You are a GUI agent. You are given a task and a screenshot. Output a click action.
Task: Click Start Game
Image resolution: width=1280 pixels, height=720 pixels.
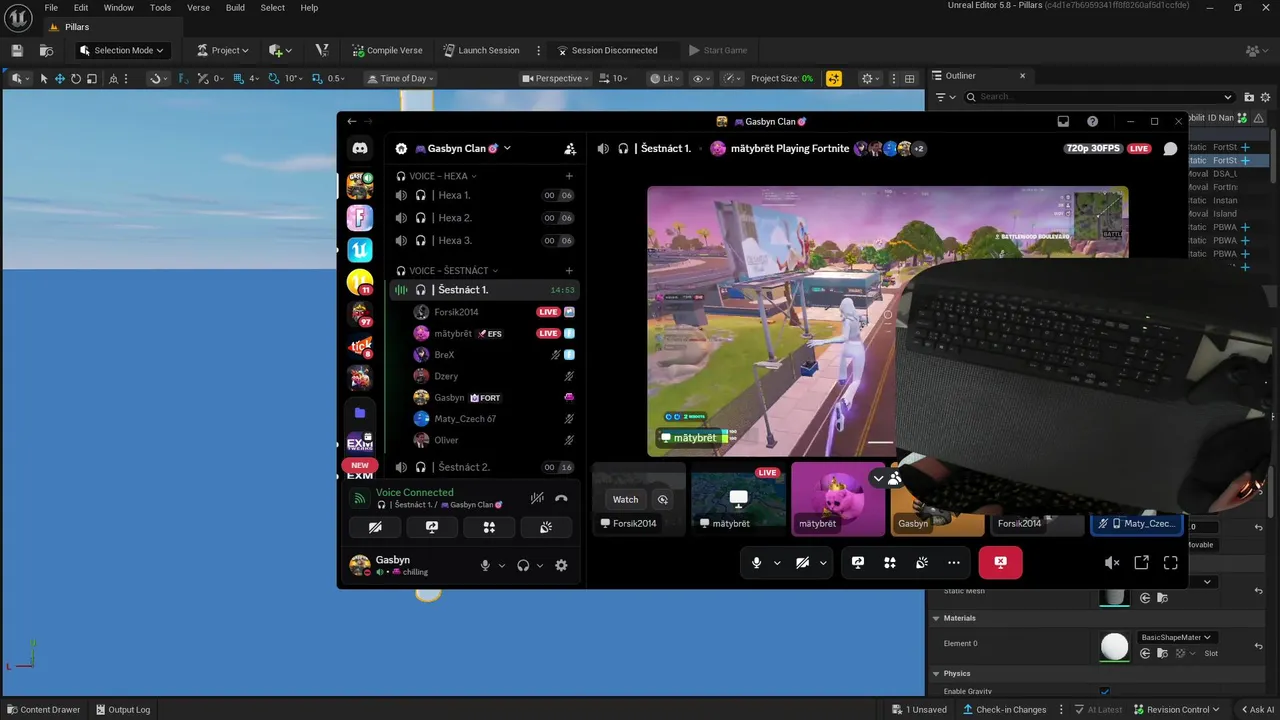(x=717, y=50)
